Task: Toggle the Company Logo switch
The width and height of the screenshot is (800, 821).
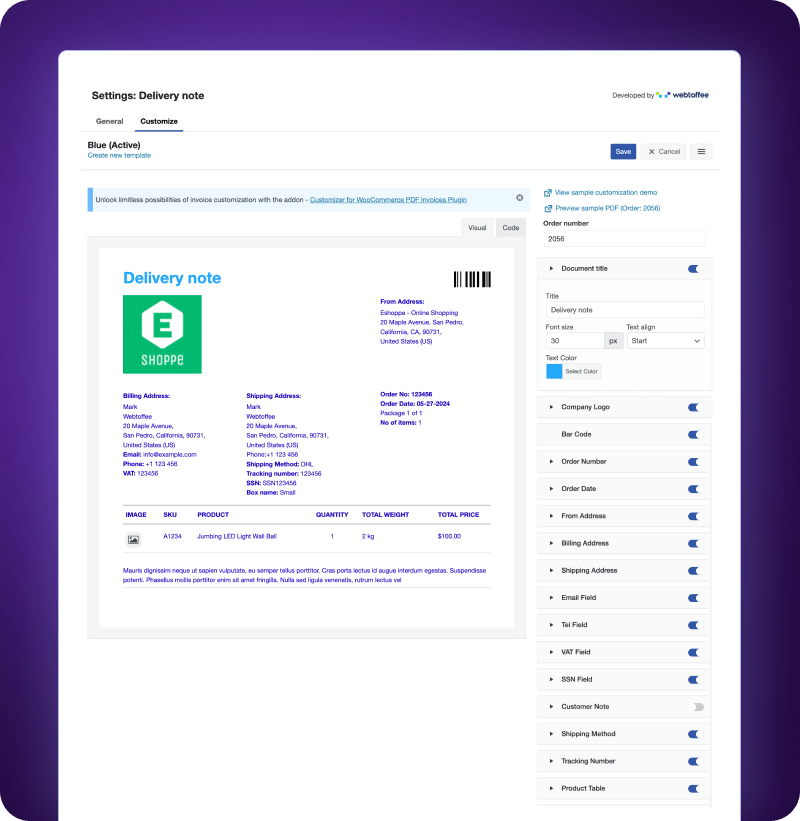Action: pos(694,407)
